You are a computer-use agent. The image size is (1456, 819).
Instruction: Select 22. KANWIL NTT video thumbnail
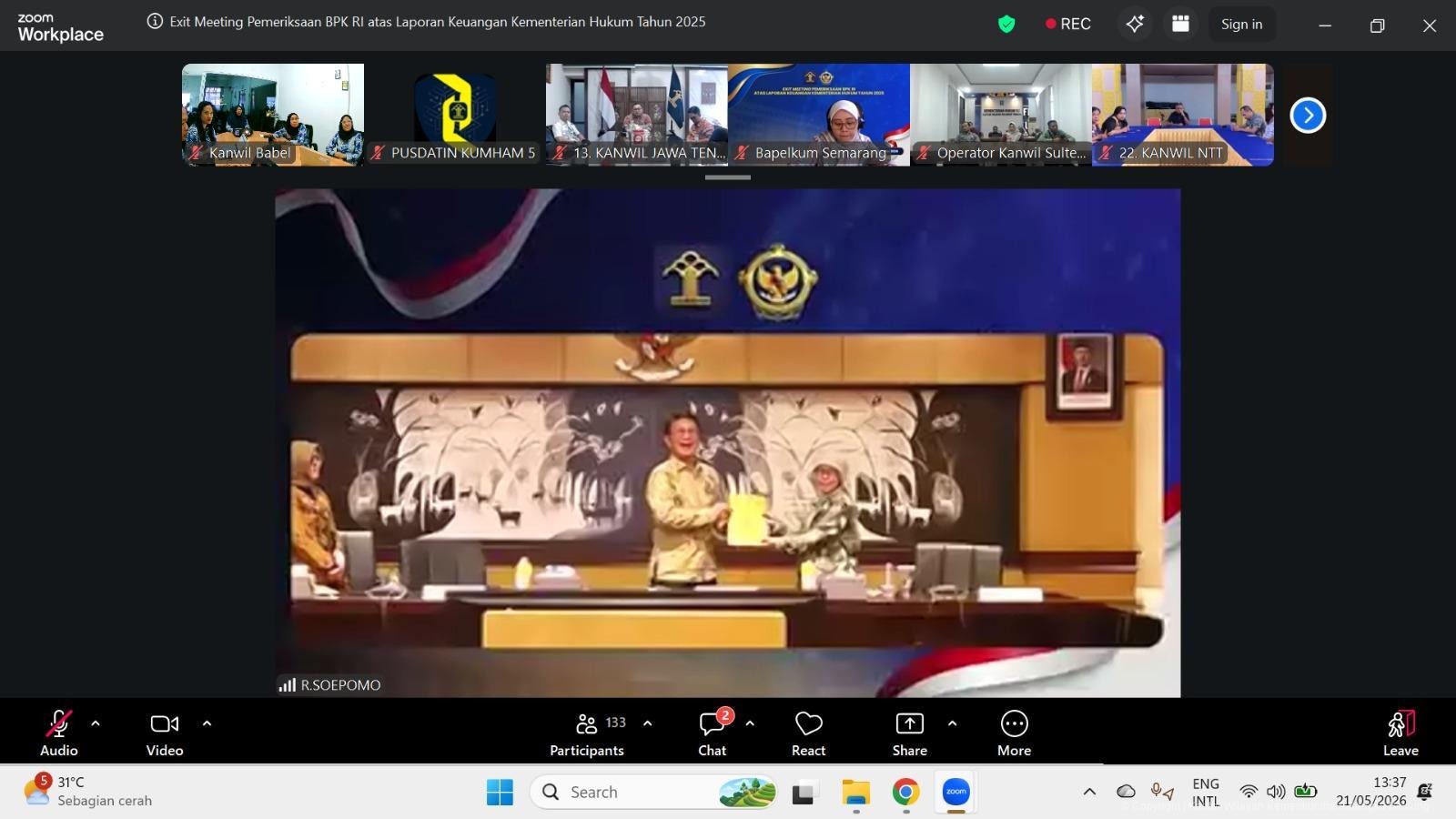(x=1183, y=115)
